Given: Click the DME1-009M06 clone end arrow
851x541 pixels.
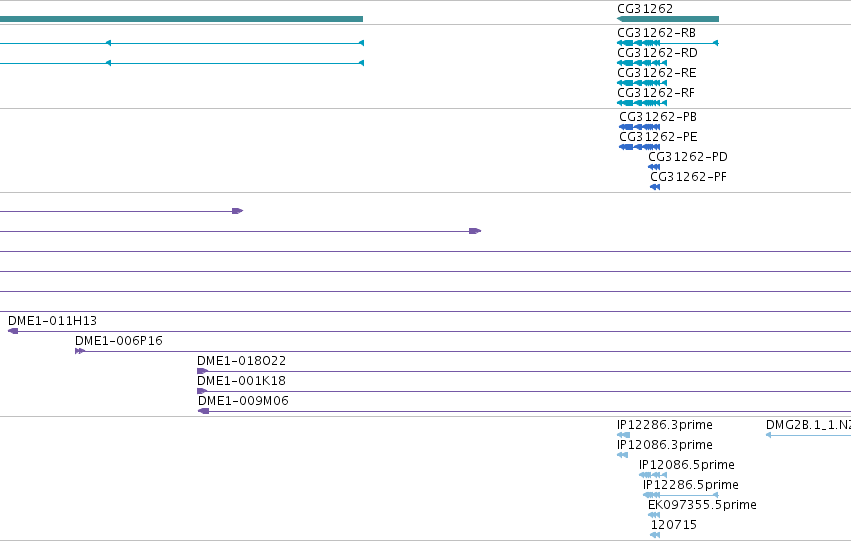Looking at the screenshot, I should pyautogui.click(x=204, y=411).
